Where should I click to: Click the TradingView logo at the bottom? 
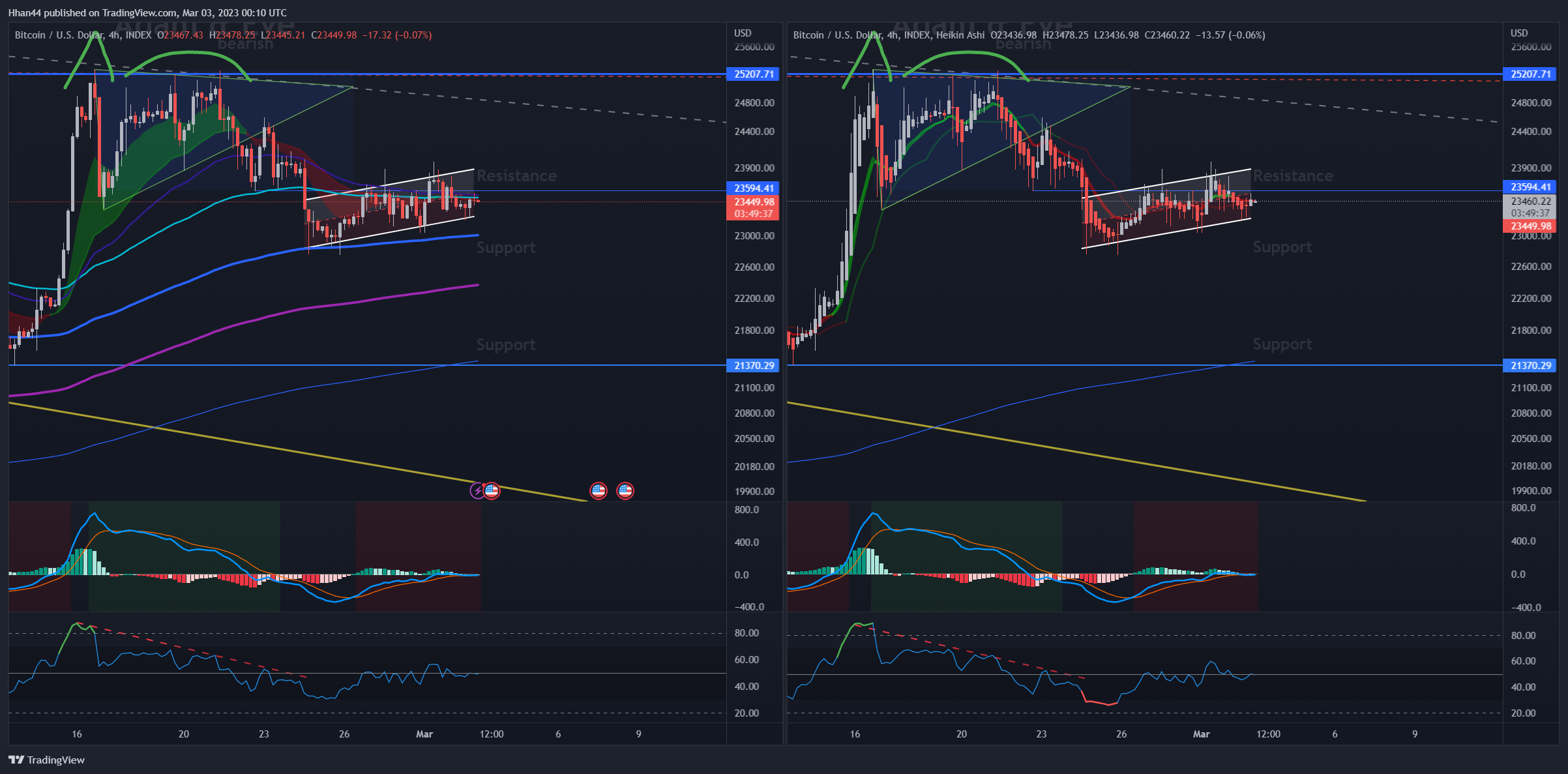pos(46,760)
